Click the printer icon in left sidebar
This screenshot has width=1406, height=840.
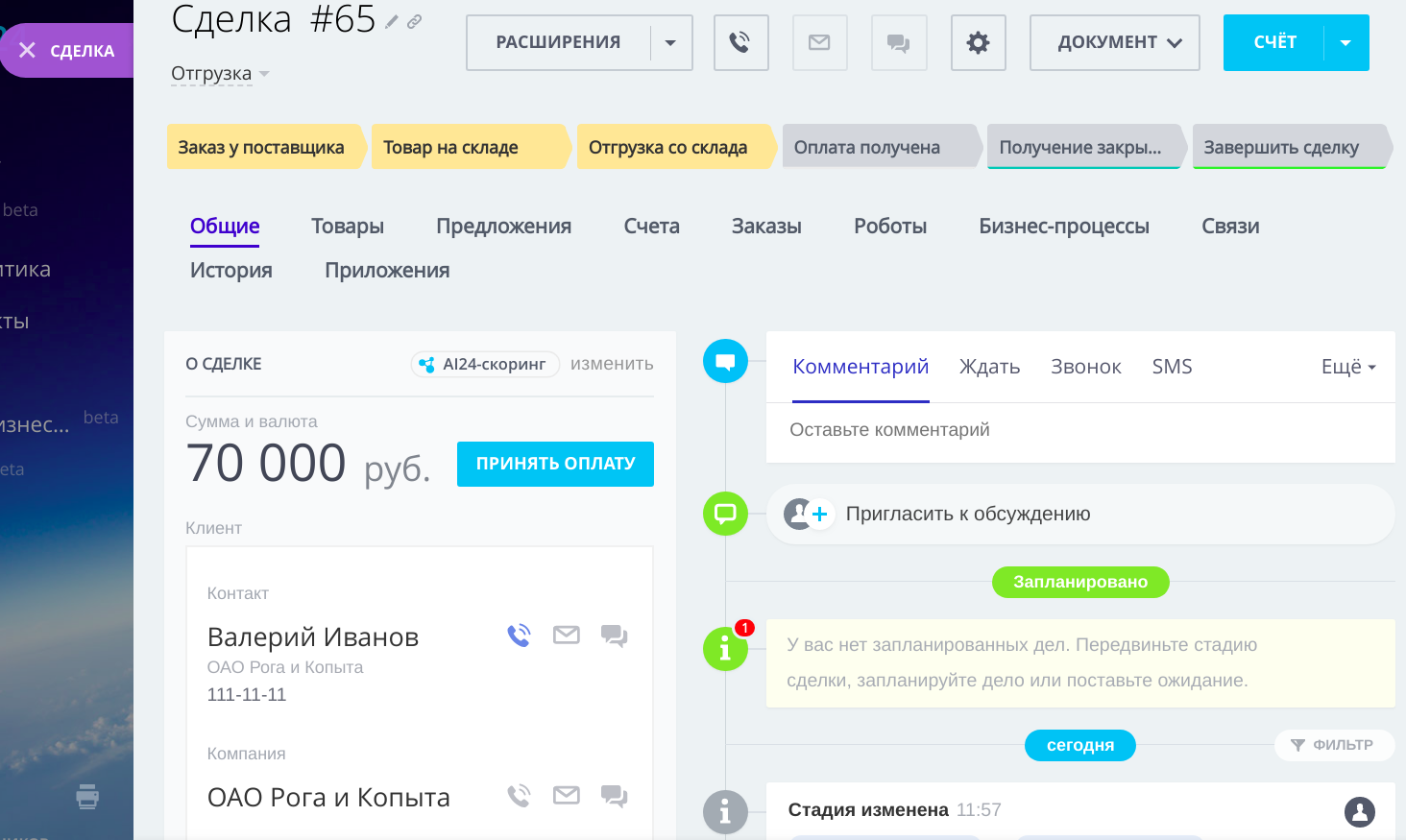(87, 796)
